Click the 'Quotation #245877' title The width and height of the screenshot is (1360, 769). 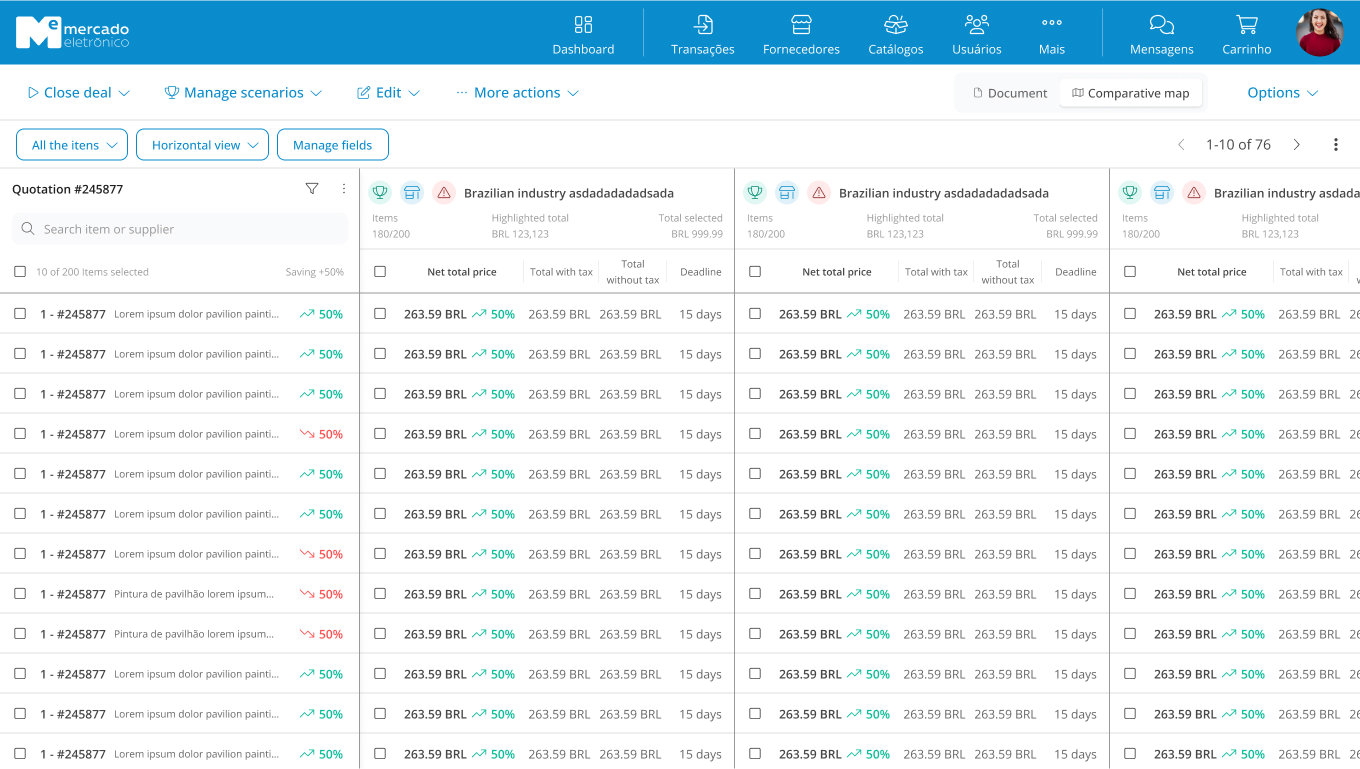point(68,189)
